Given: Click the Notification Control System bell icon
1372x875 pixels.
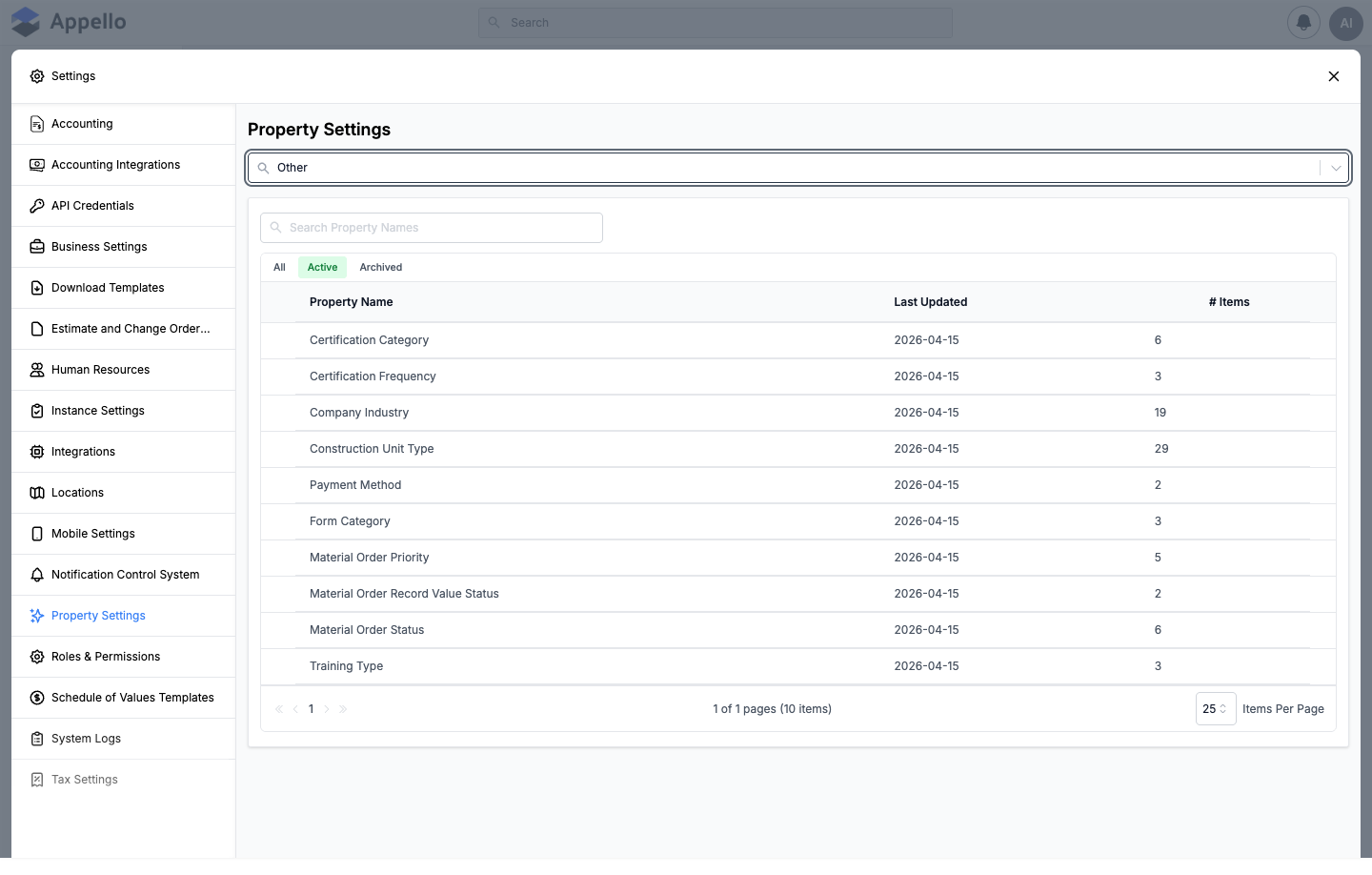Looking at the screenshot, I should point(37,575).
